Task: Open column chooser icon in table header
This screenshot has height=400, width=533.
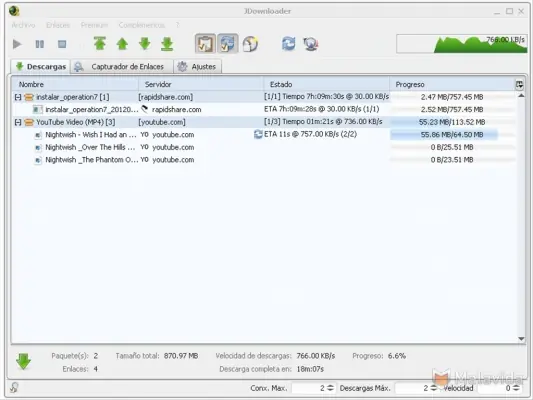Action: click(519, 85)
